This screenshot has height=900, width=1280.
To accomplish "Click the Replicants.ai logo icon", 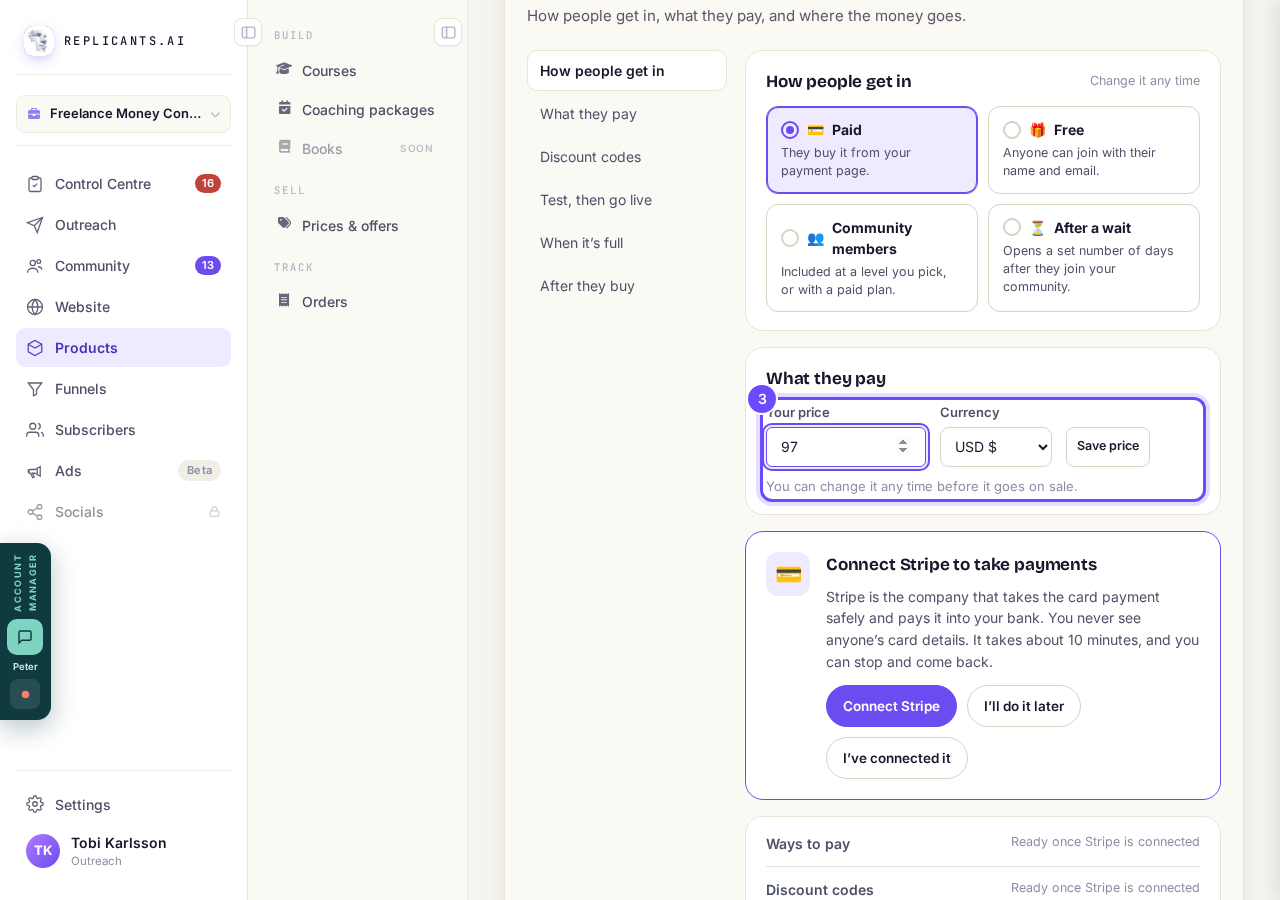I will (x=39, y=40).
